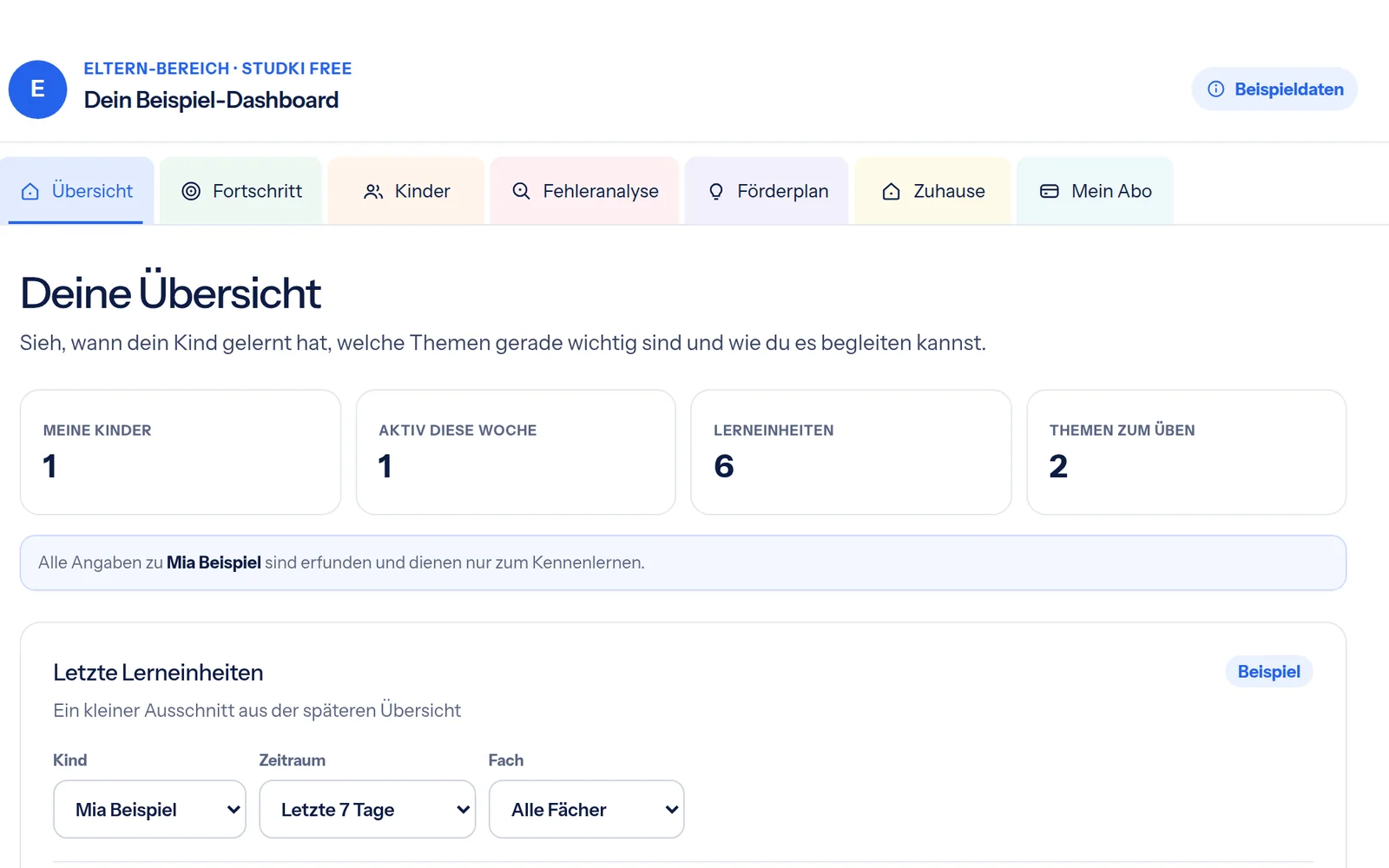The image size is (1389, 868).
Task: Click the Eltern-Bereich · Studki Free label
Action: tap(218, 69)
